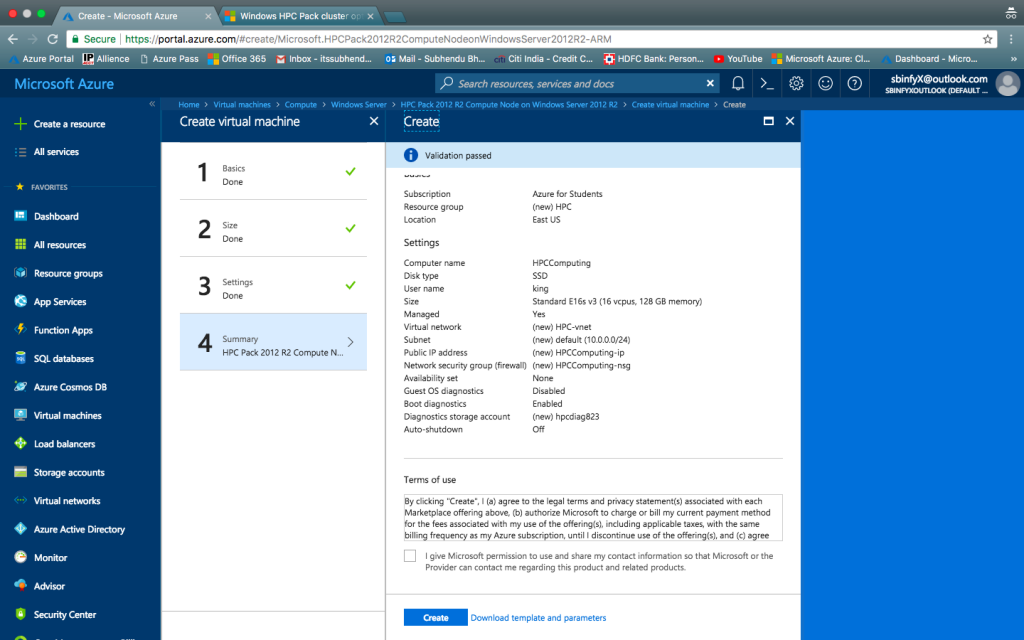The height and width of the screenshot is (640, 1024).
Task: Go to step 1 Basics
Action: [x=273, y=172]
